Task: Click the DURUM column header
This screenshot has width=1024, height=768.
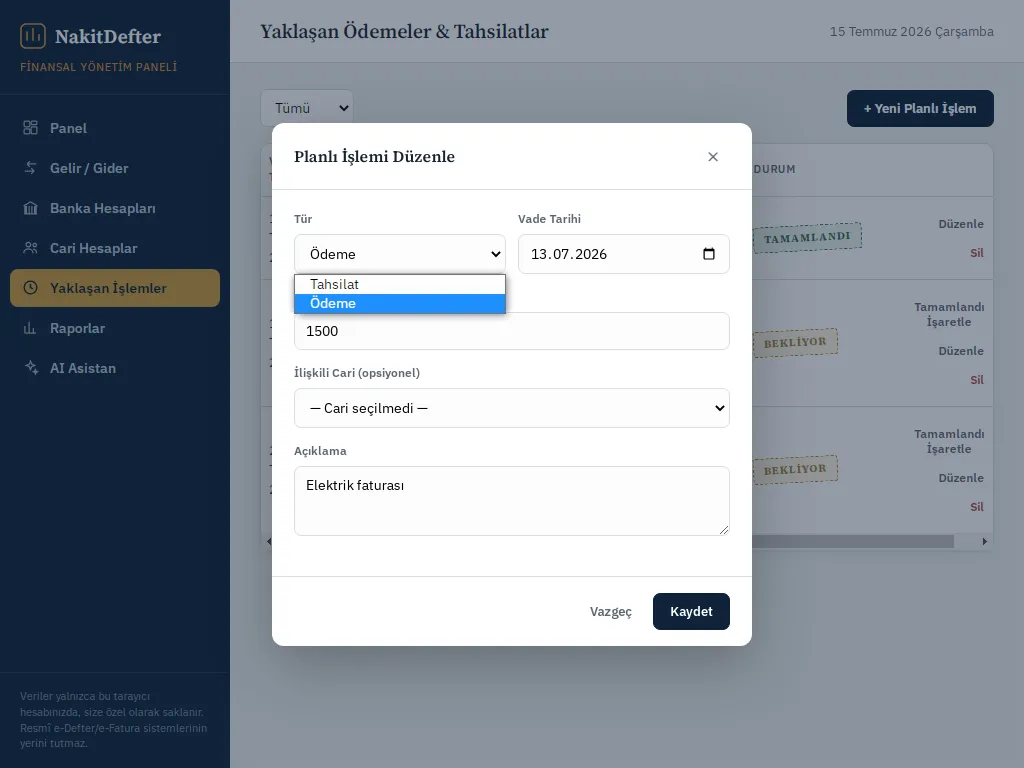Action: tap(775, 169)
